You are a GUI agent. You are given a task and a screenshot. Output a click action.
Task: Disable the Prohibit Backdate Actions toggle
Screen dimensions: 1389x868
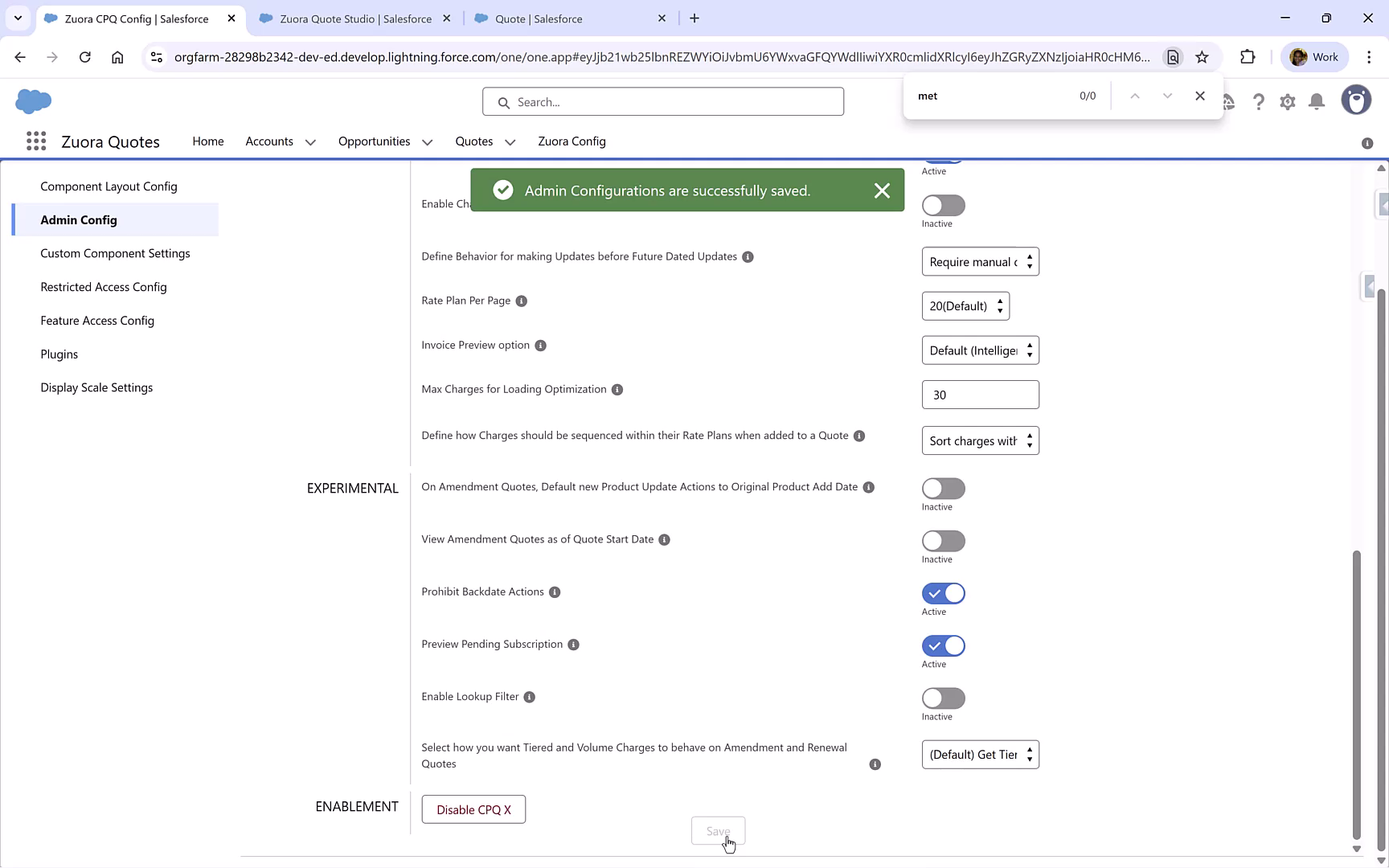click(x=942, y=593)
